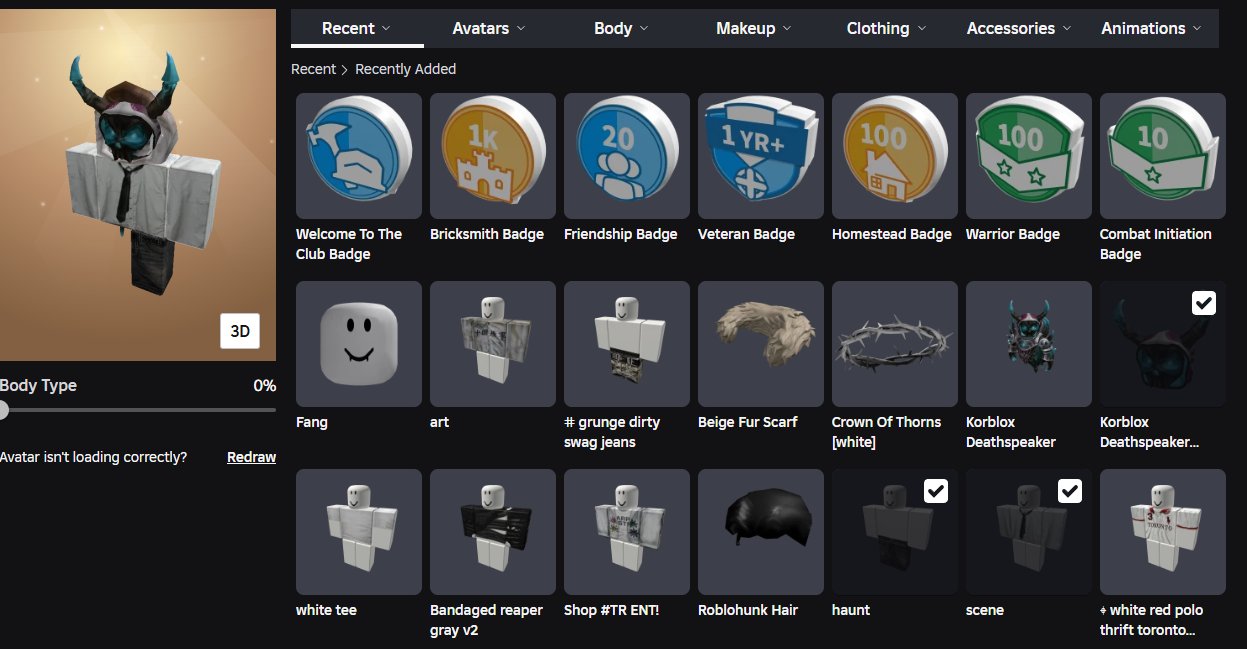Select the Homestead Badge icon

pos(895,156)
